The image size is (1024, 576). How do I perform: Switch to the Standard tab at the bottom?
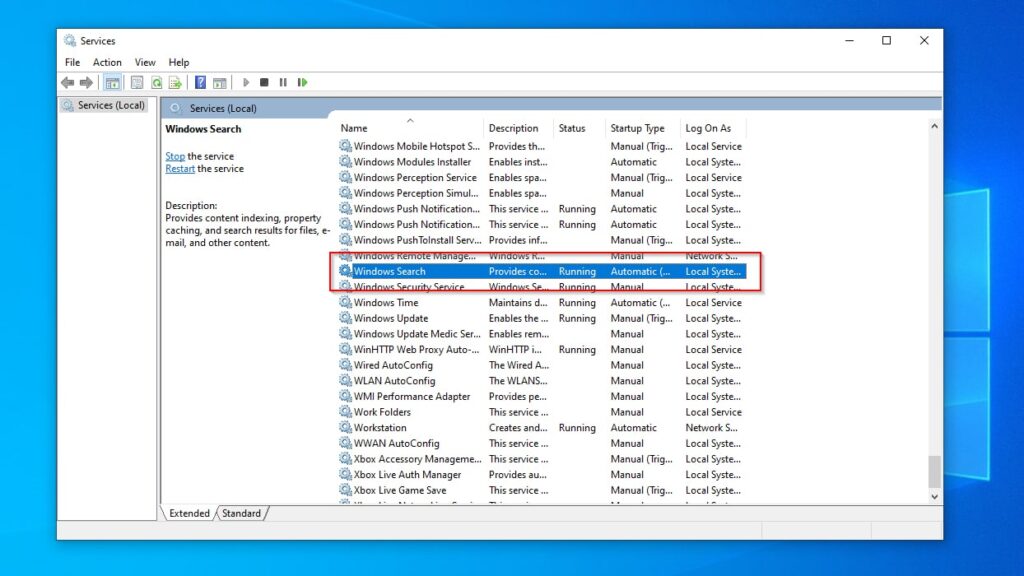click(241, 513)
